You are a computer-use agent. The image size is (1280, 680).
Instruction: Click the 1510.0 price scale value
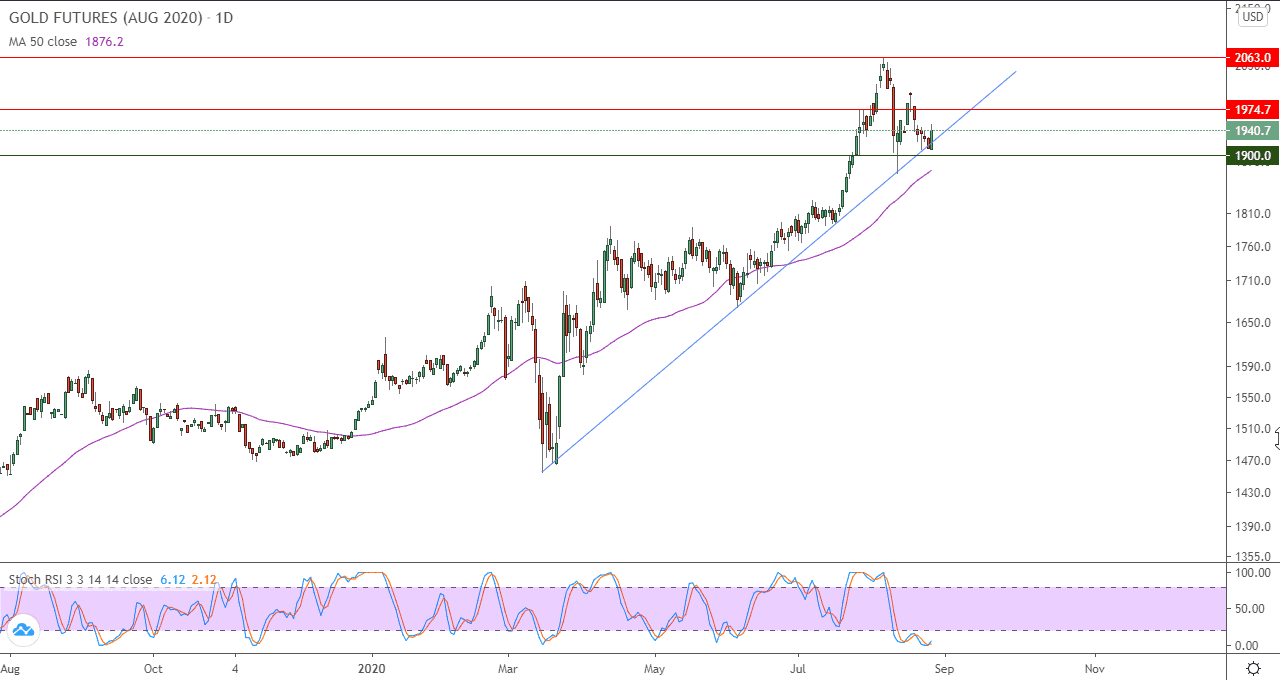[x=1253, y=429]
